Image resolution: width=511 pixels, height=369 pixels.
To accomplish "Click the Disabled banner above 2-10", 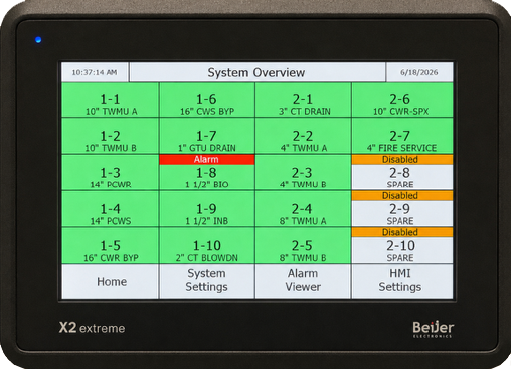I will pyautogui.click(x=402, y=232).
